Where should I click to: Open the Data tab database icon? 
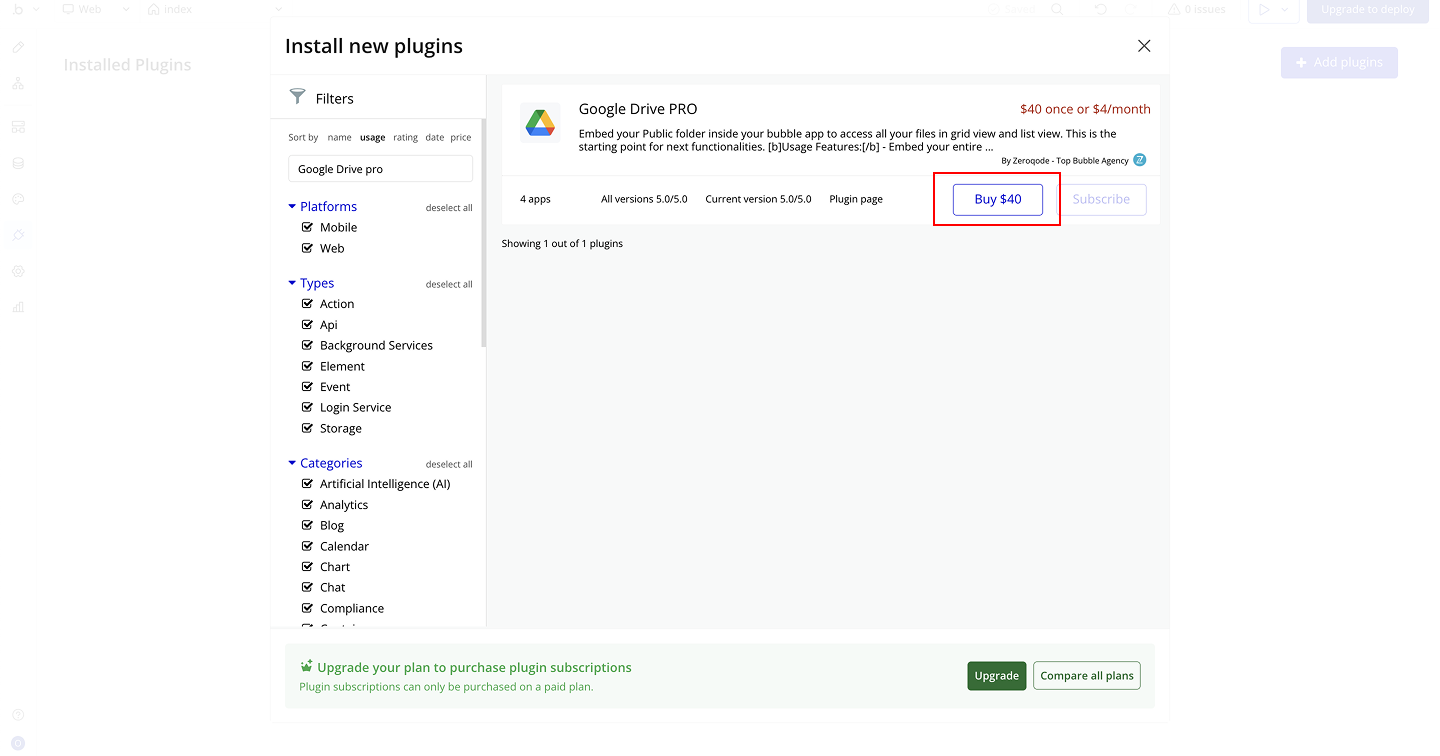click(x=18, y=163)
